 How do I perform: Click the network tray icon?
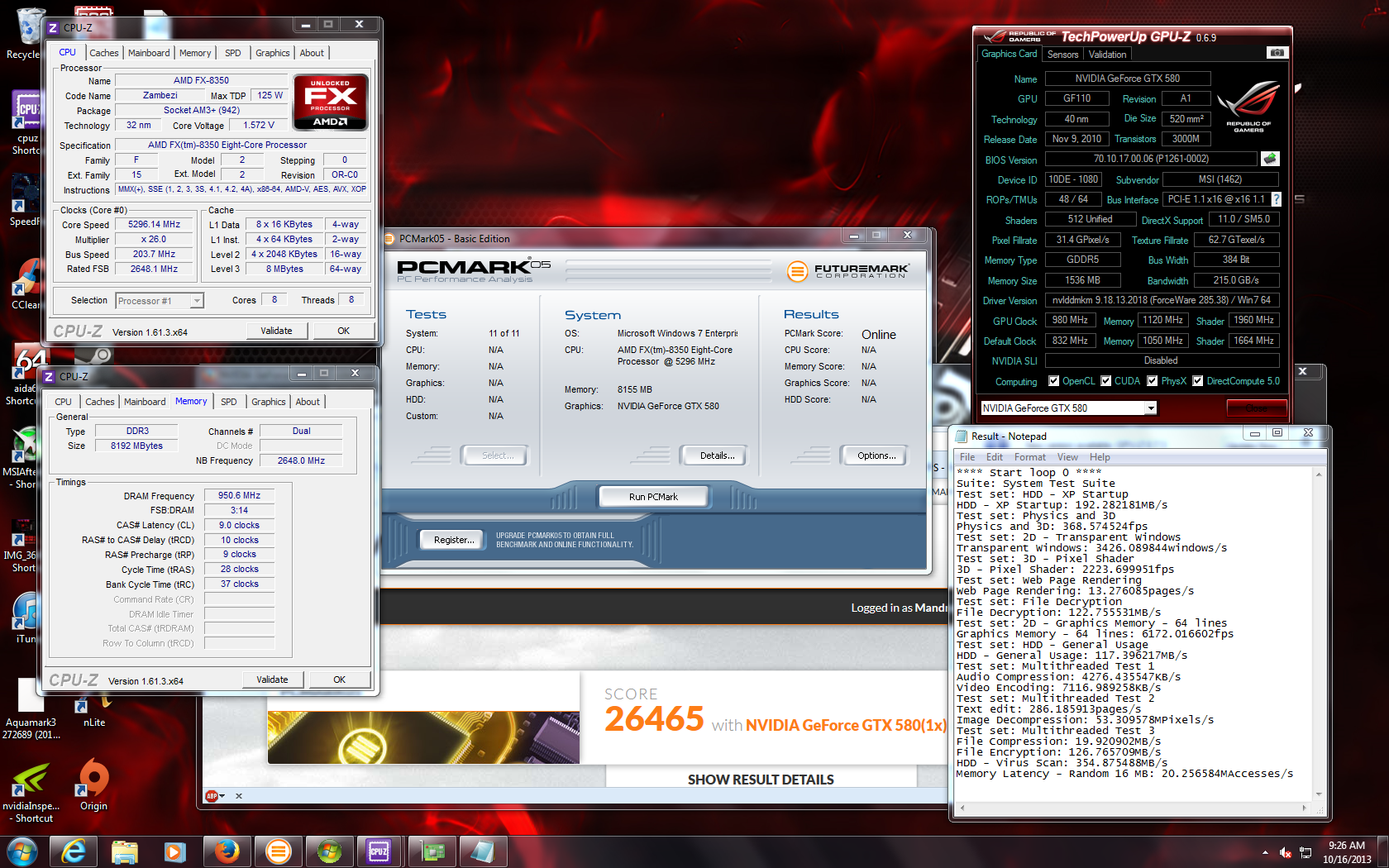(x=1305, y=852)
